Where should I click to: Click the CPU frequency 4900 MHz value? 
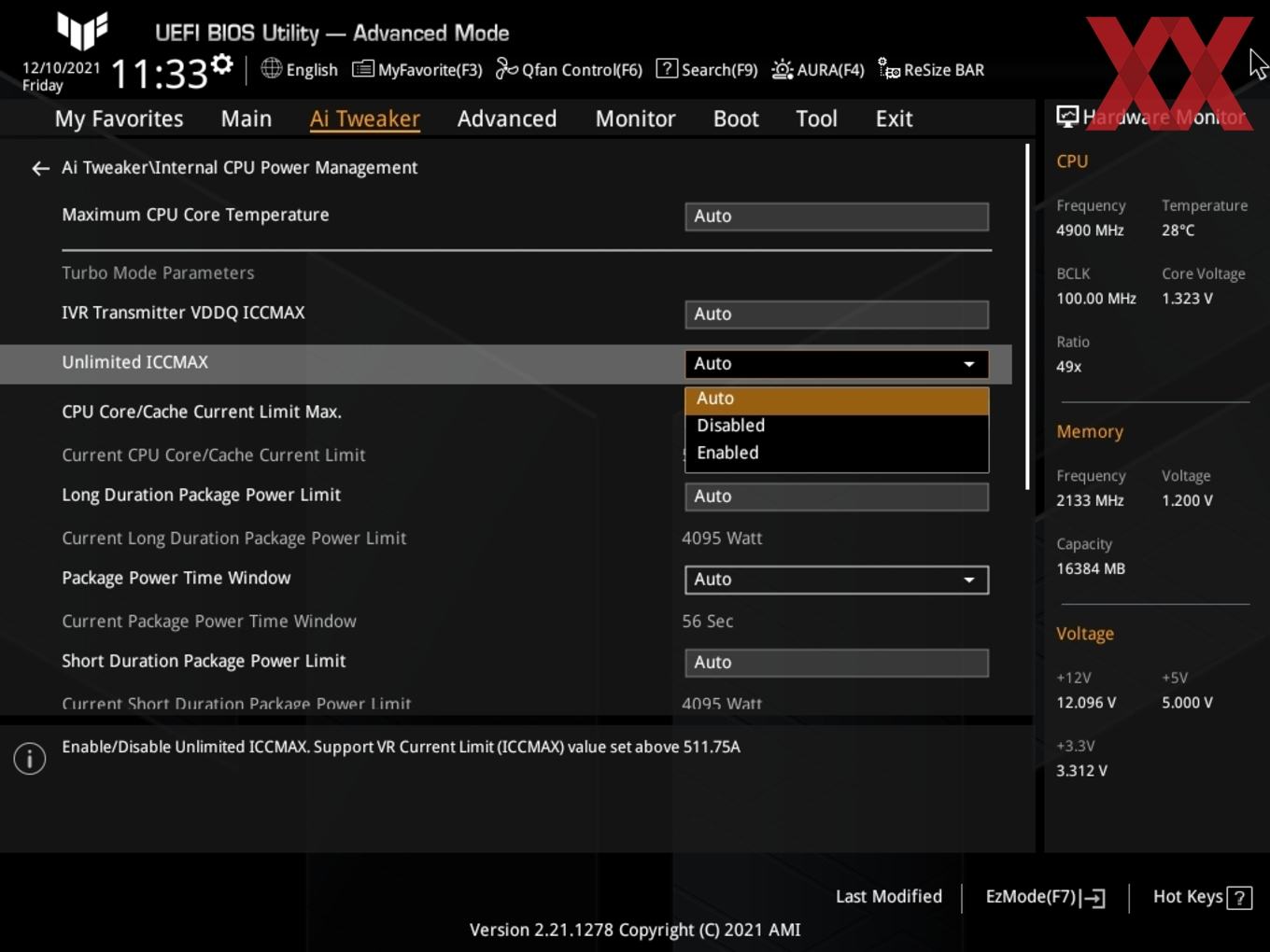point(1090,231)
